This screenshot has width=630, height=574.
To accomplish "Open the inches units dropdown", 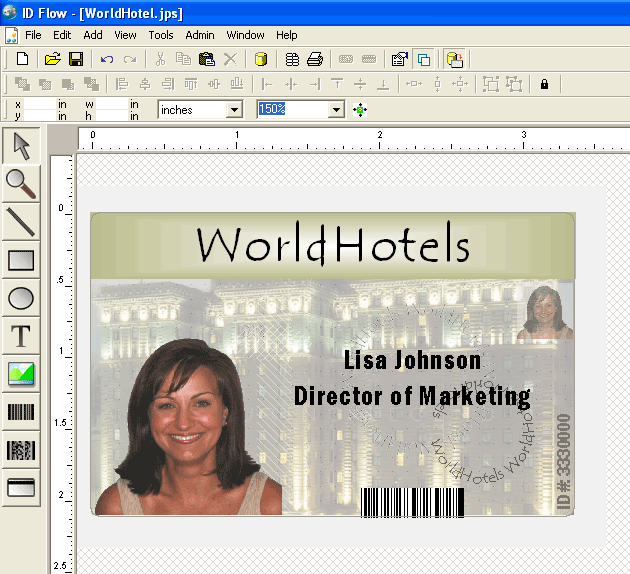I will pos(234,110).
